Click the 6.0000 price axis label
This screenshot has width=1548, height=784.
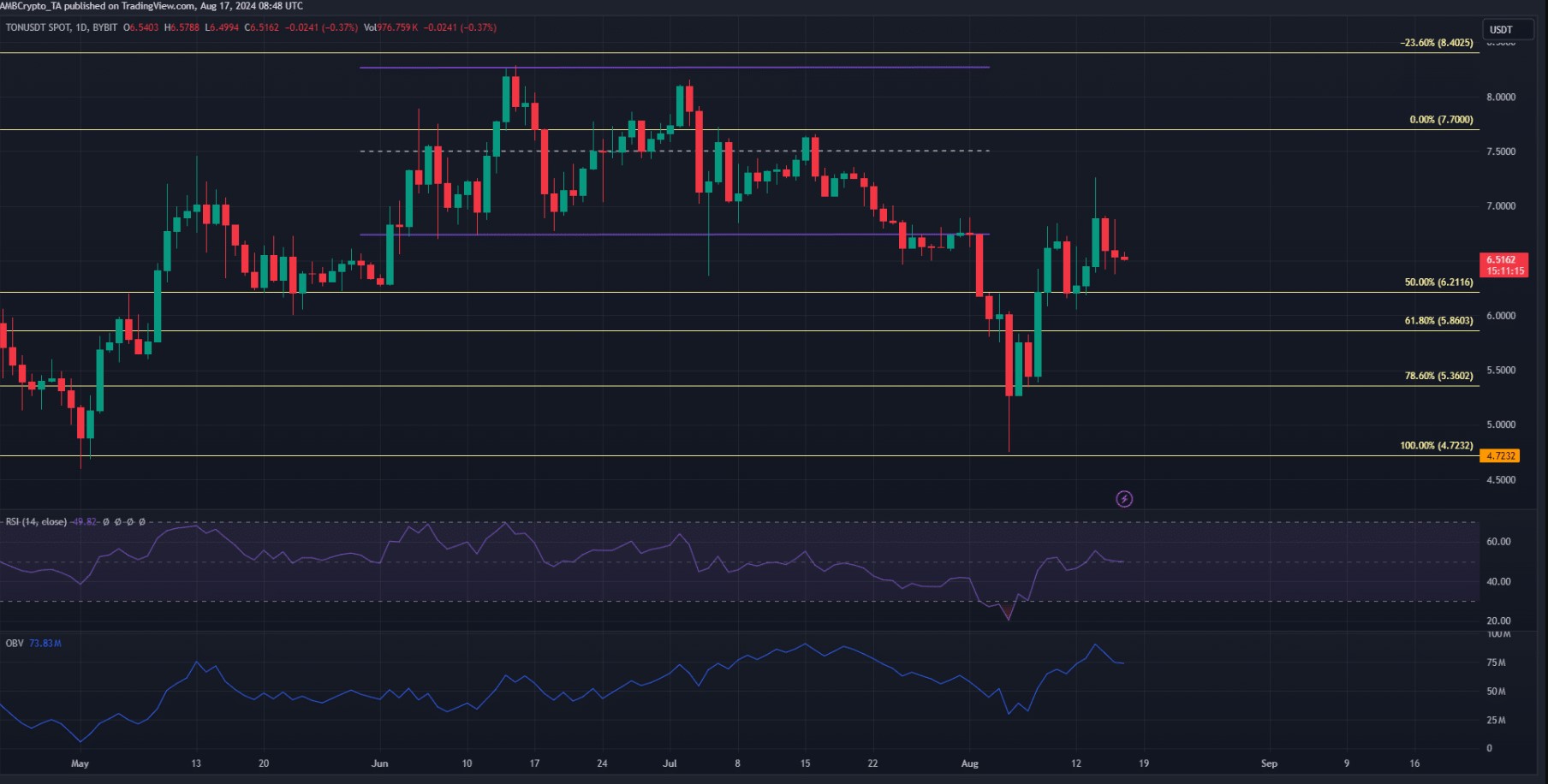(x=1501, y=316)
